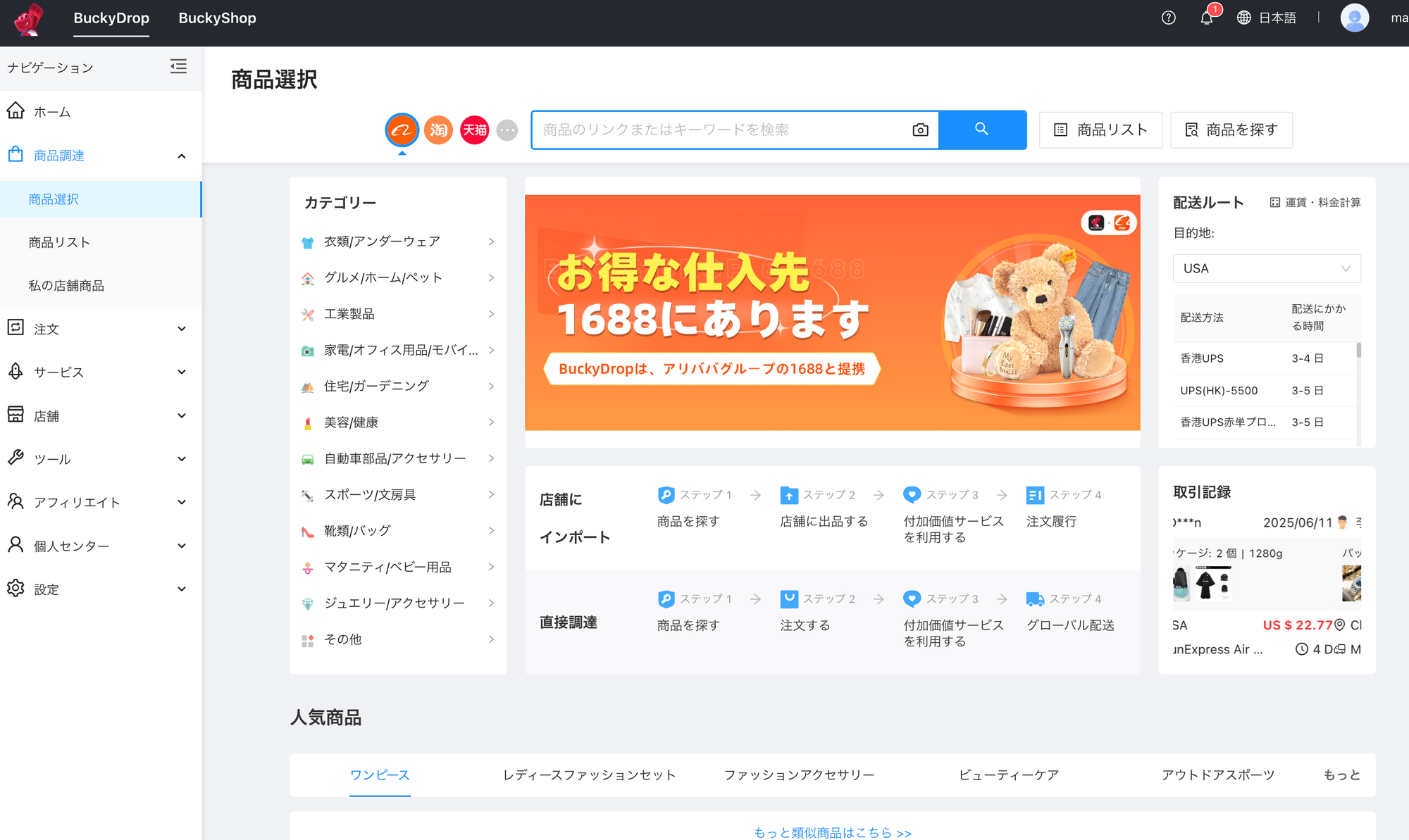Select the 1688 platform icon
The image size is (1409, 840).
pos(402,130)
